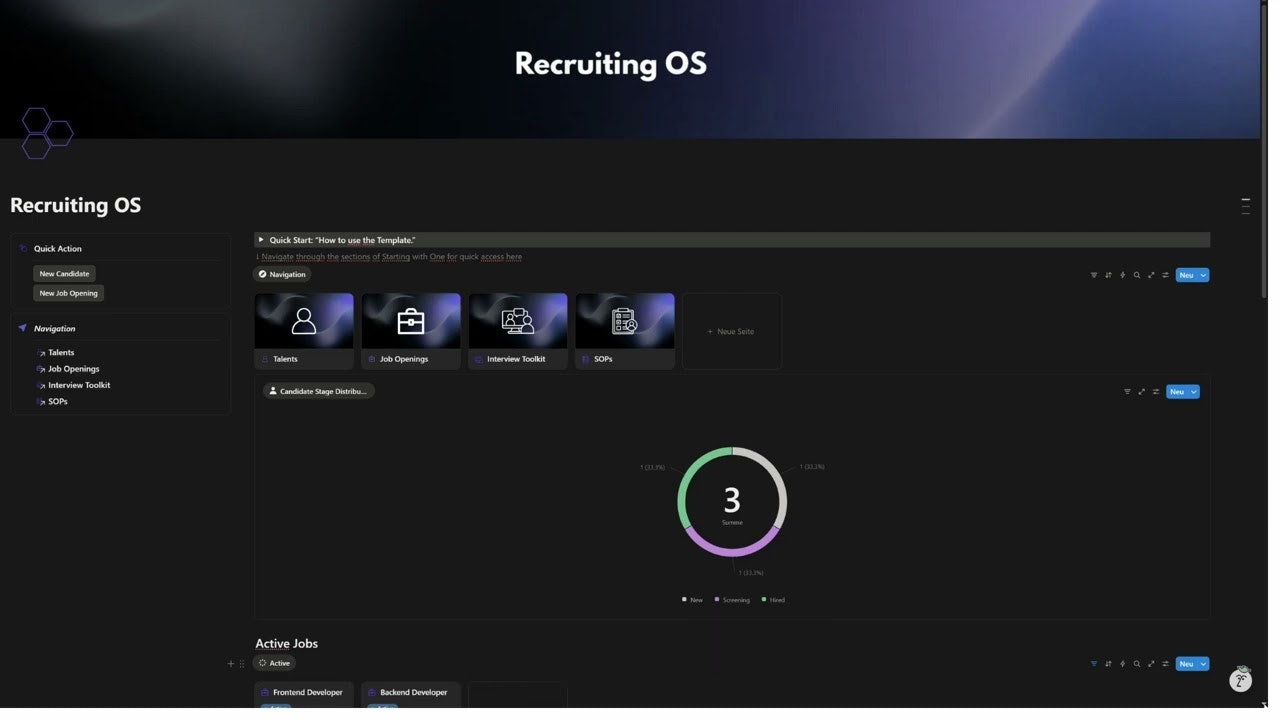Expand the Quick Start toggle section
Viewport: 1280px width, 720px height.
click(261, 240)
